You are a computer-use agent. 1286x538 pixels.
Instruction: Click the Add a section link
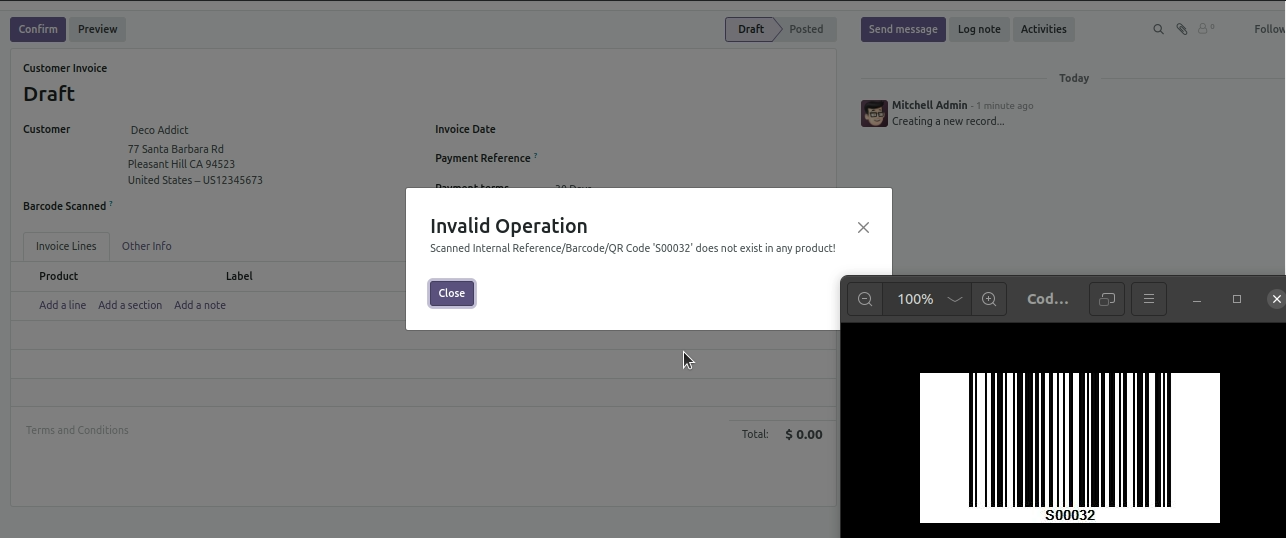click(x=130, y=305)
